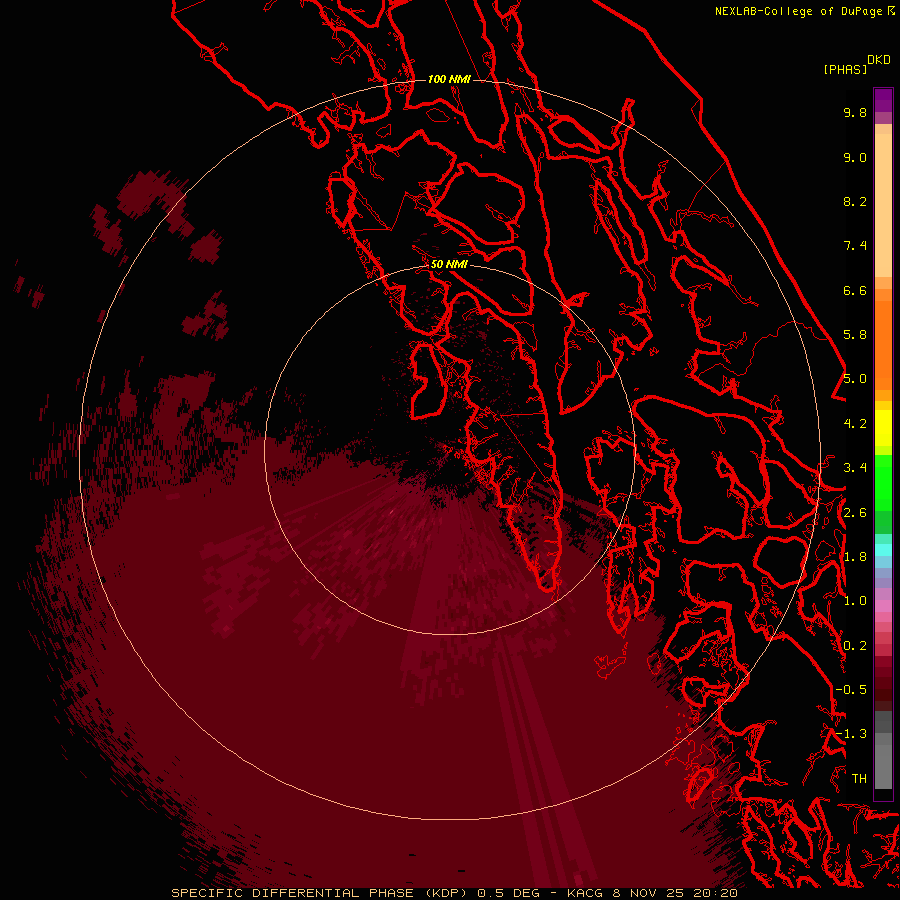Click the cyan segment of the color bar
Viewport: 900px width, 900px height.
tap(883, 549)
